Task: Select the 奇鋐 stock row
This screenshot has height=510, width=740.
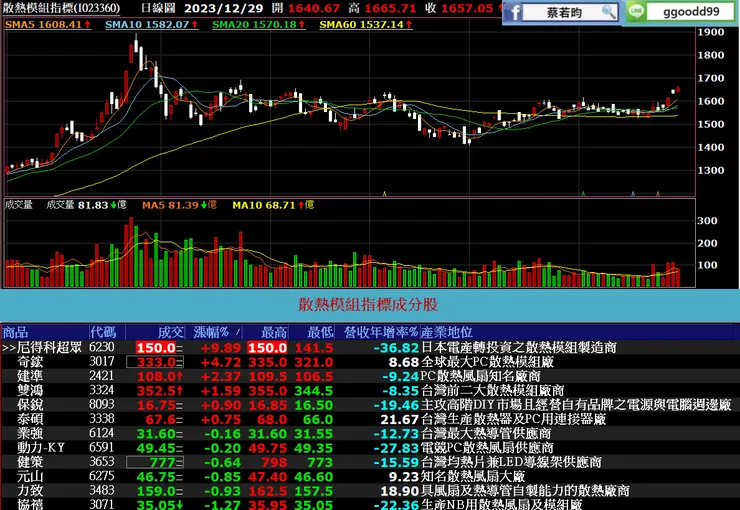Action: click(x=370, y=362)
